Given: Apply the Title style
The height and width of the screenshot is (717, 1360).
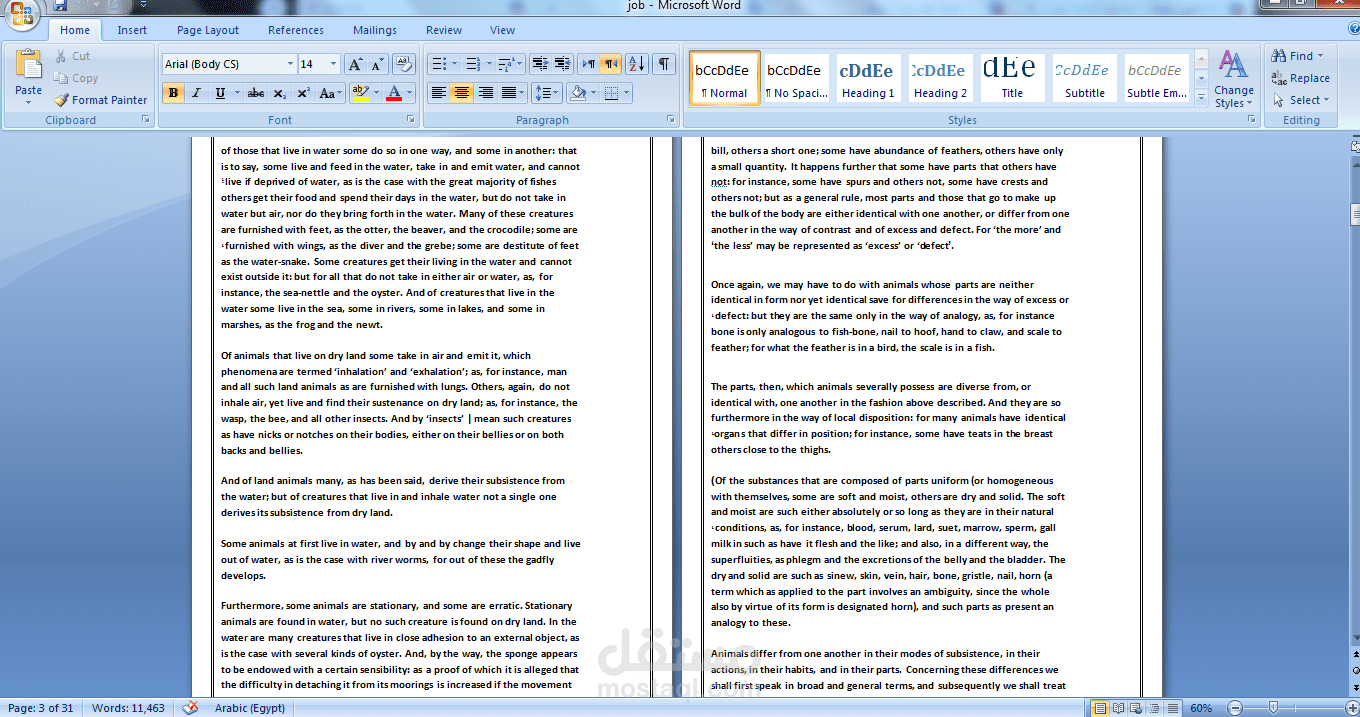Looking at the screenshot, I should pyautogui.click(x=1012, y=78).
